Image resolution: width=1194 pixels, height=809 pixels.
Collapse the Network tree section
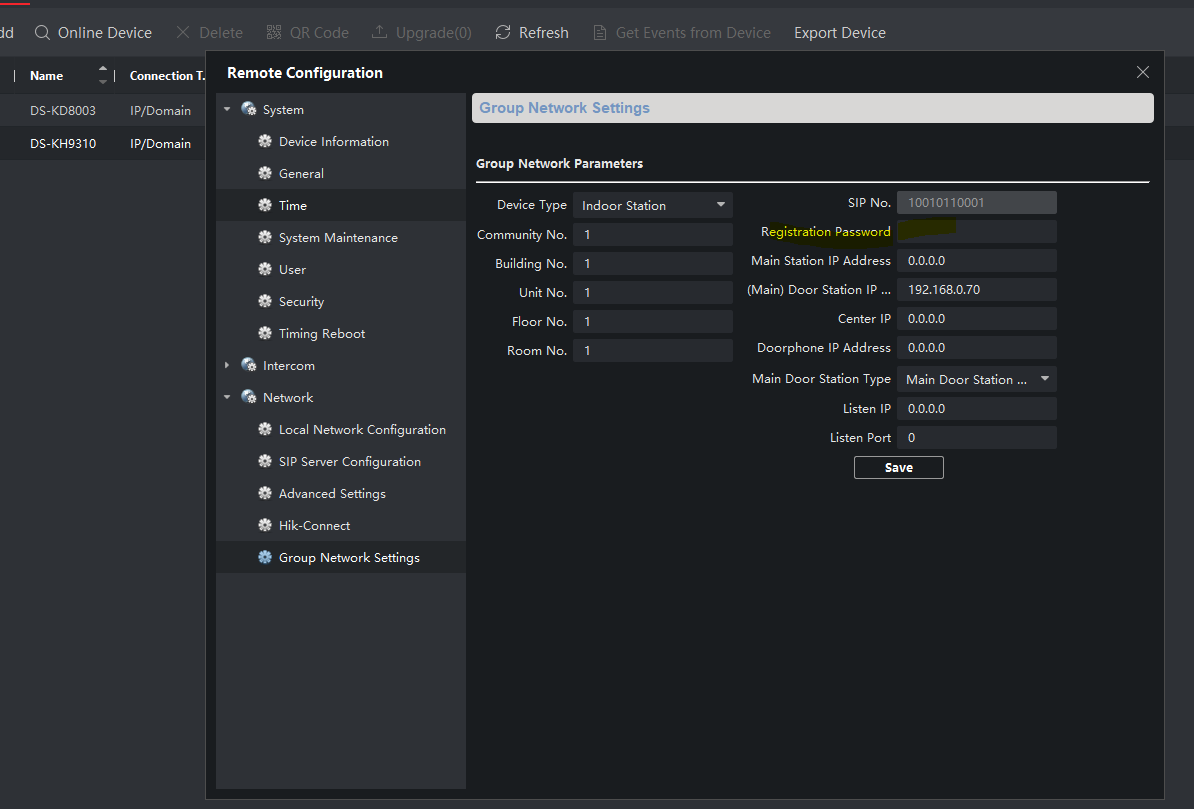click(227, 398)
